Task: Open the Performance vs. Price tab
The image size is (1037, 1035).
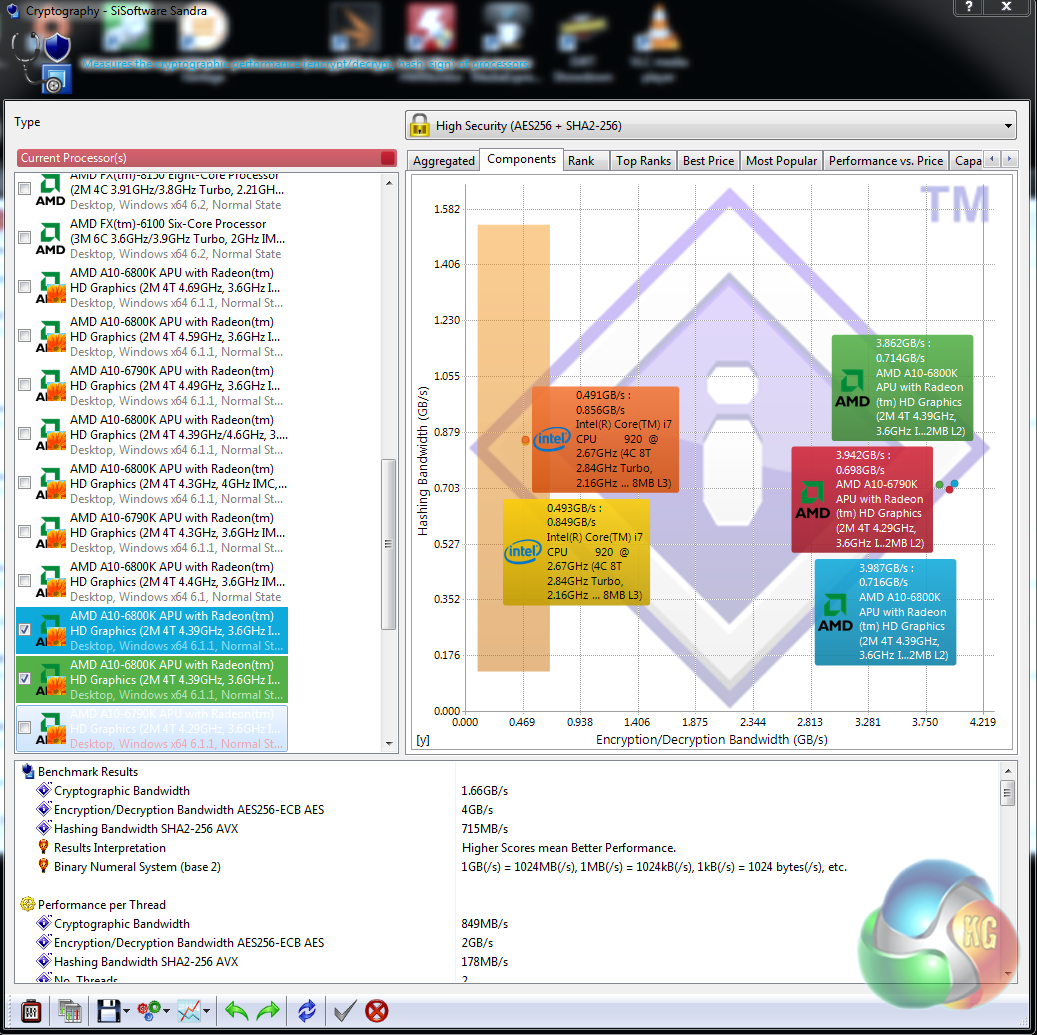Action: point(885,160)
